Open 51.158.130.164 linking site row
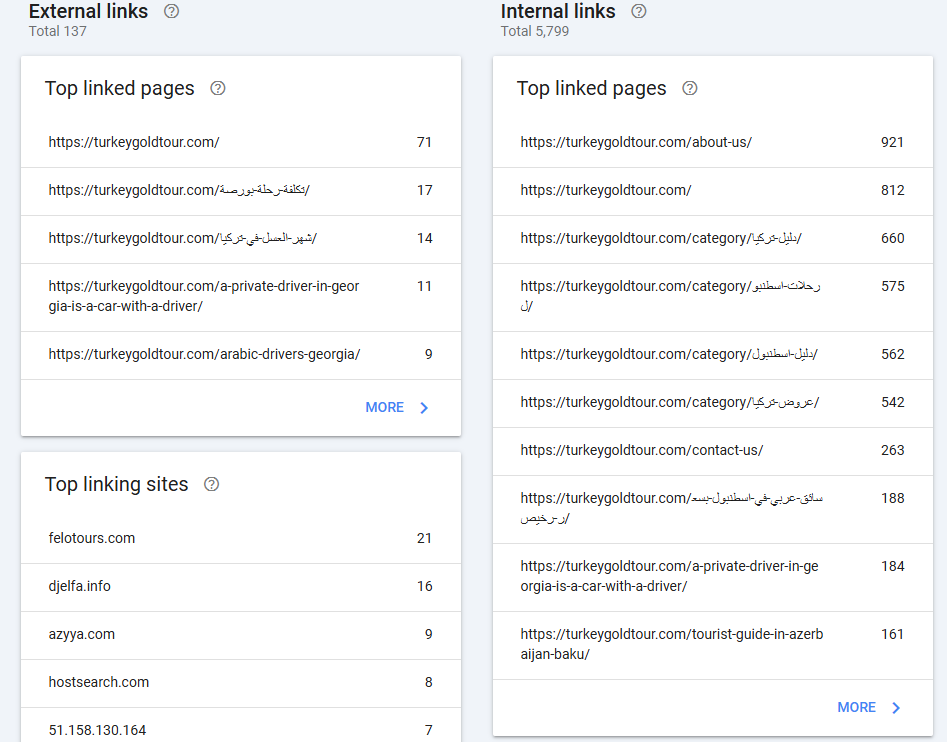The height and width of the screenshot is (742, 947). point(241,725)
